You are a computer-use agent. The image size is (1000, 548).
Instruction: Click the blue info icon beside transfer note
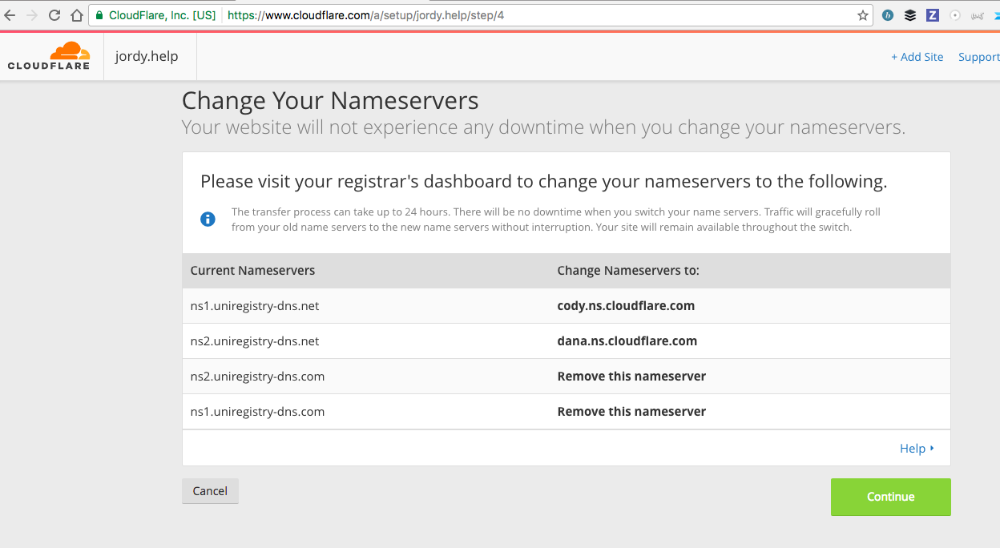click(x=208, y=219)
